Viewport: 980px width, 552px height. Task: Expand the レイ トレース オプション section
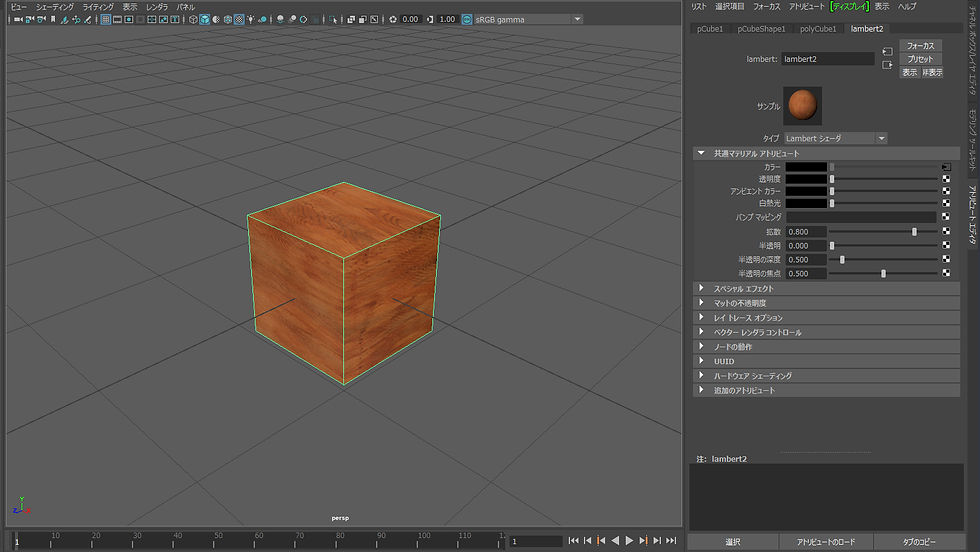coord(826,318)
